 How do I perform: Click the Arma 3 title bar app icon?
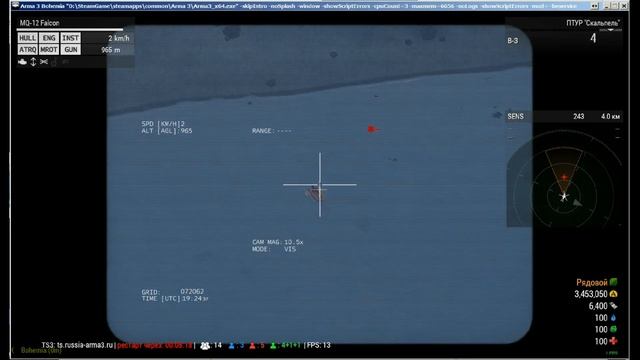pos(16,6)
